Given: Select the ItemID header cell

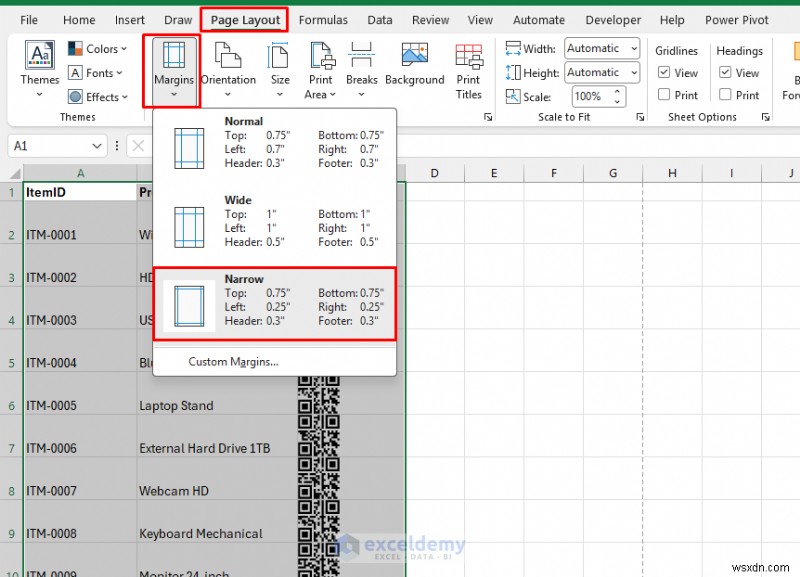Looking at the screenshot, I should (x=80, y=192).
